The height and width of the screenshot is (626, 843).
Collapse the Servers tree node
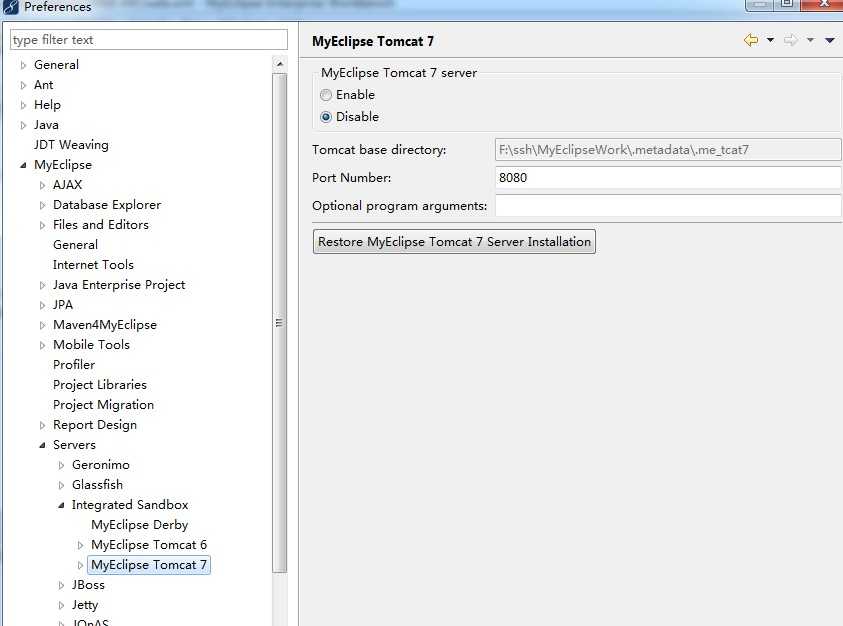42,445
